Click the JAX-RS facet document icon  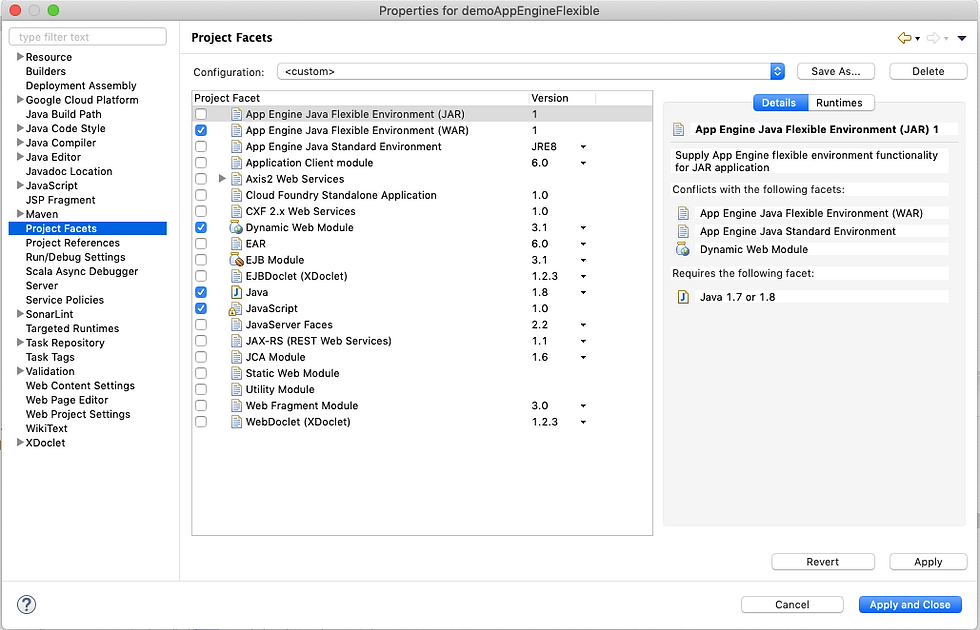click(x=236, y=341)
